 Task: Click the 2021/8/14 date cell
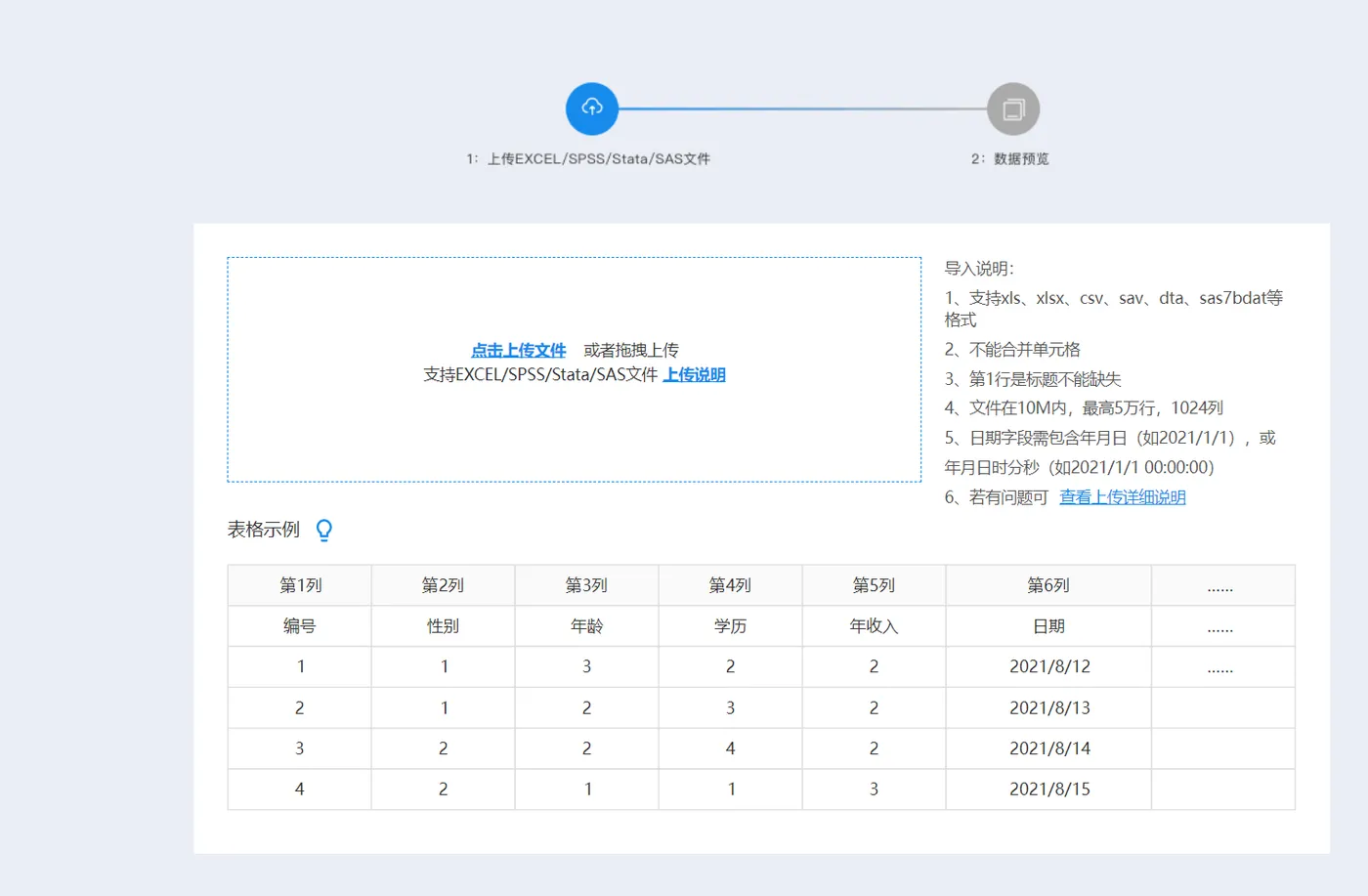[1048, 748]
